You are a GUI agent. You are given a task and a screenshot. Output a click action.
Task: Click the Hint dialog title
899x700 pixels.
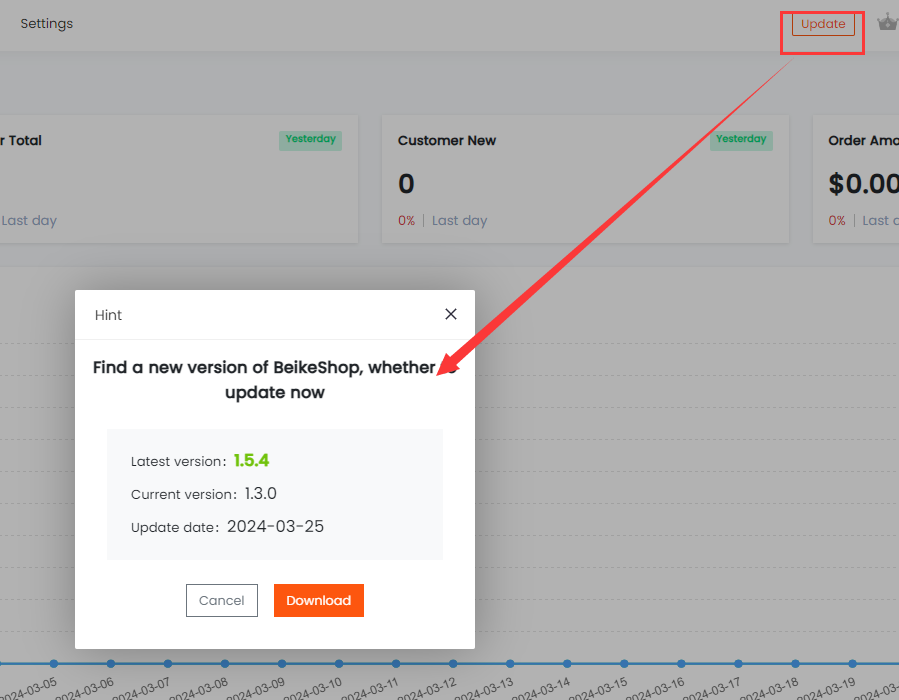108,315
